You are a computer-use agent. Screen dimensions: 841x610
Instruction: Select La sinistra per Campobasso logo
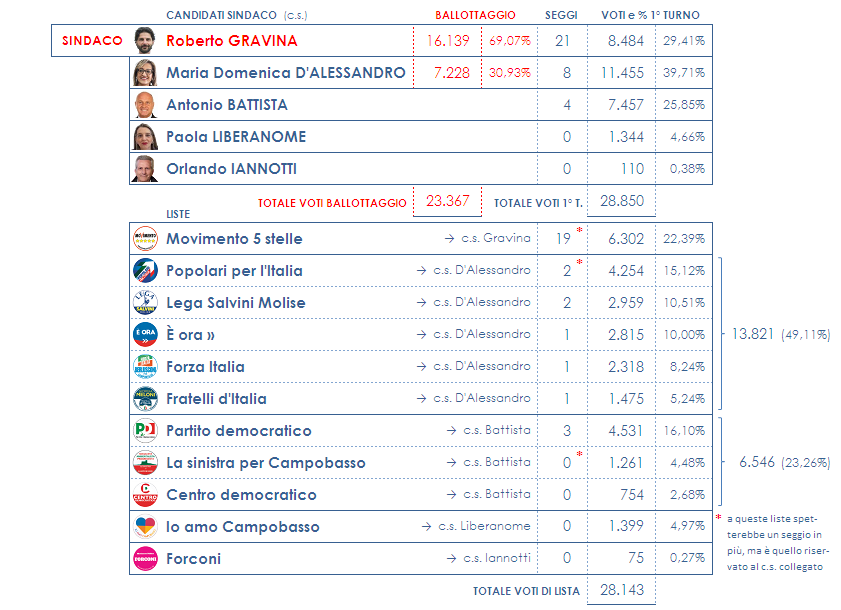[145, 463]
